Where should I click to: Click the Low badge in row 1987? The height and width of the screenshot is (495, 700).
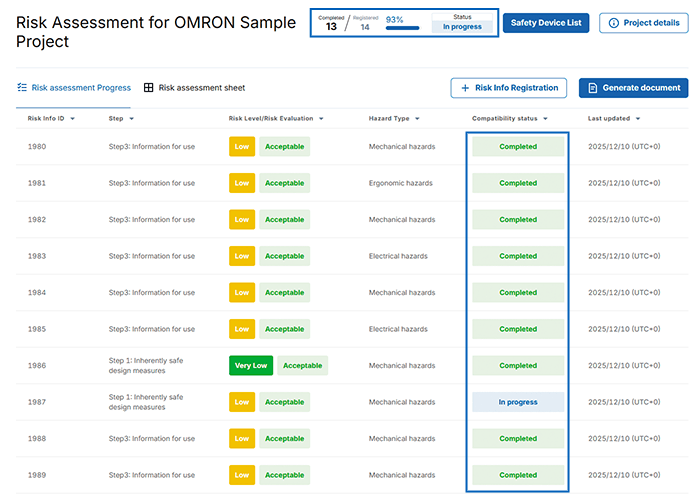pyautogui.click(x=242, y=402)
